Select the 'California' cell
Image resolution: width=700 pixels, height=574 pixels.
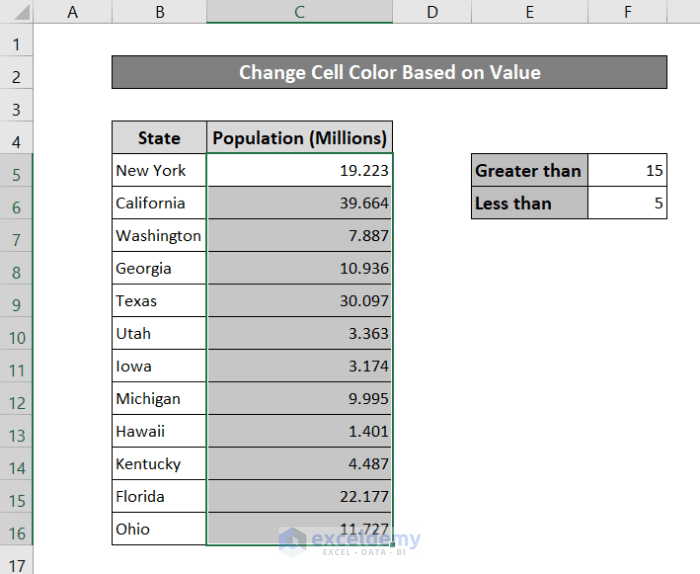(159, 203)
